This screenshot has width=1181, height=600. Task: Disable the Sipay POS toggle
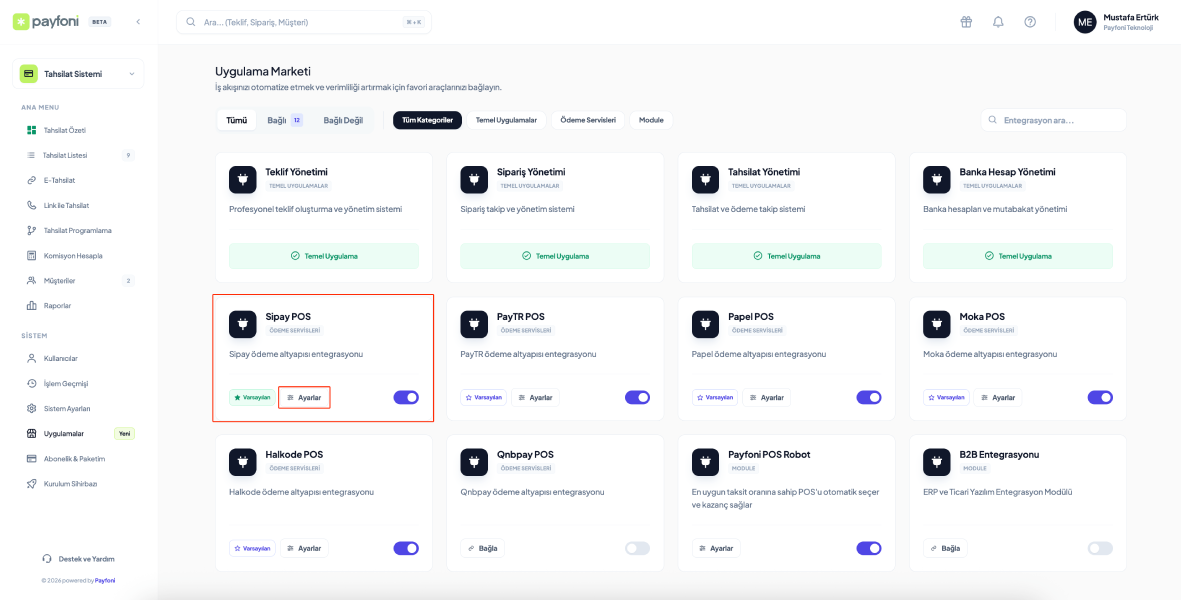pyautogui.click(x=406, y=397)
